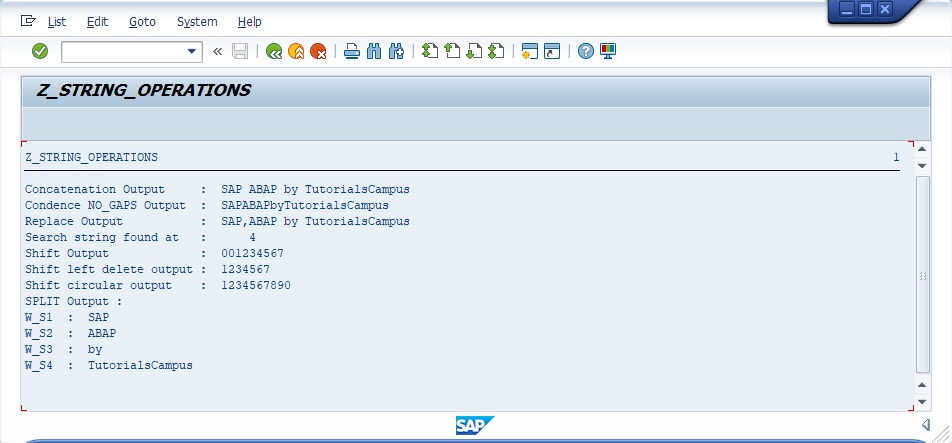
Task: Go to next page icon
Action: point(474,51)
